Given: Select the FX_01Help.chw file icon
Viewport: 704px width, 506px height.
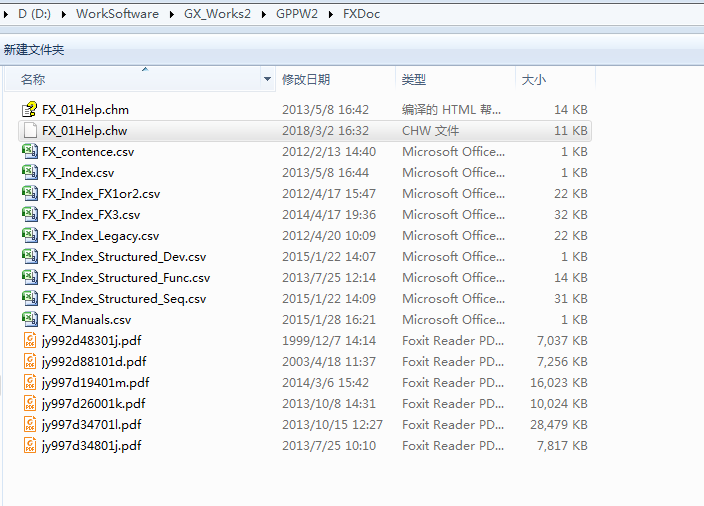Looking at the screenshot, I should click(x=29, y=131).
